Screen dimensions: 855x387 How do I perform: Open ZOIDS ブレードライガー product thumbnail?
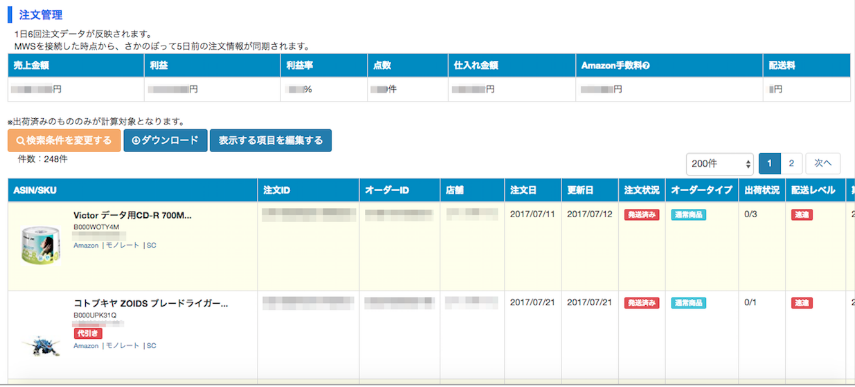click(x=41, y=347)
